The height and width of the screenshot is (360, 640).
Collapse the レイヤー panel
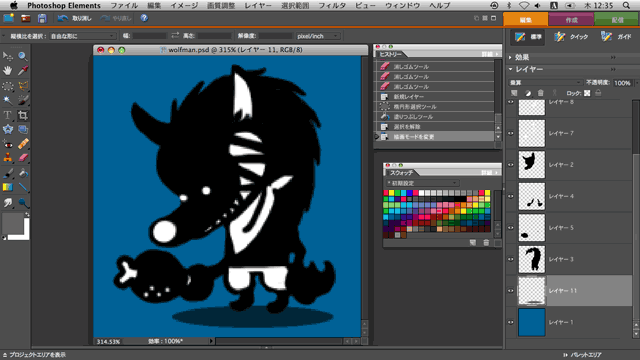tap(511, 69)
